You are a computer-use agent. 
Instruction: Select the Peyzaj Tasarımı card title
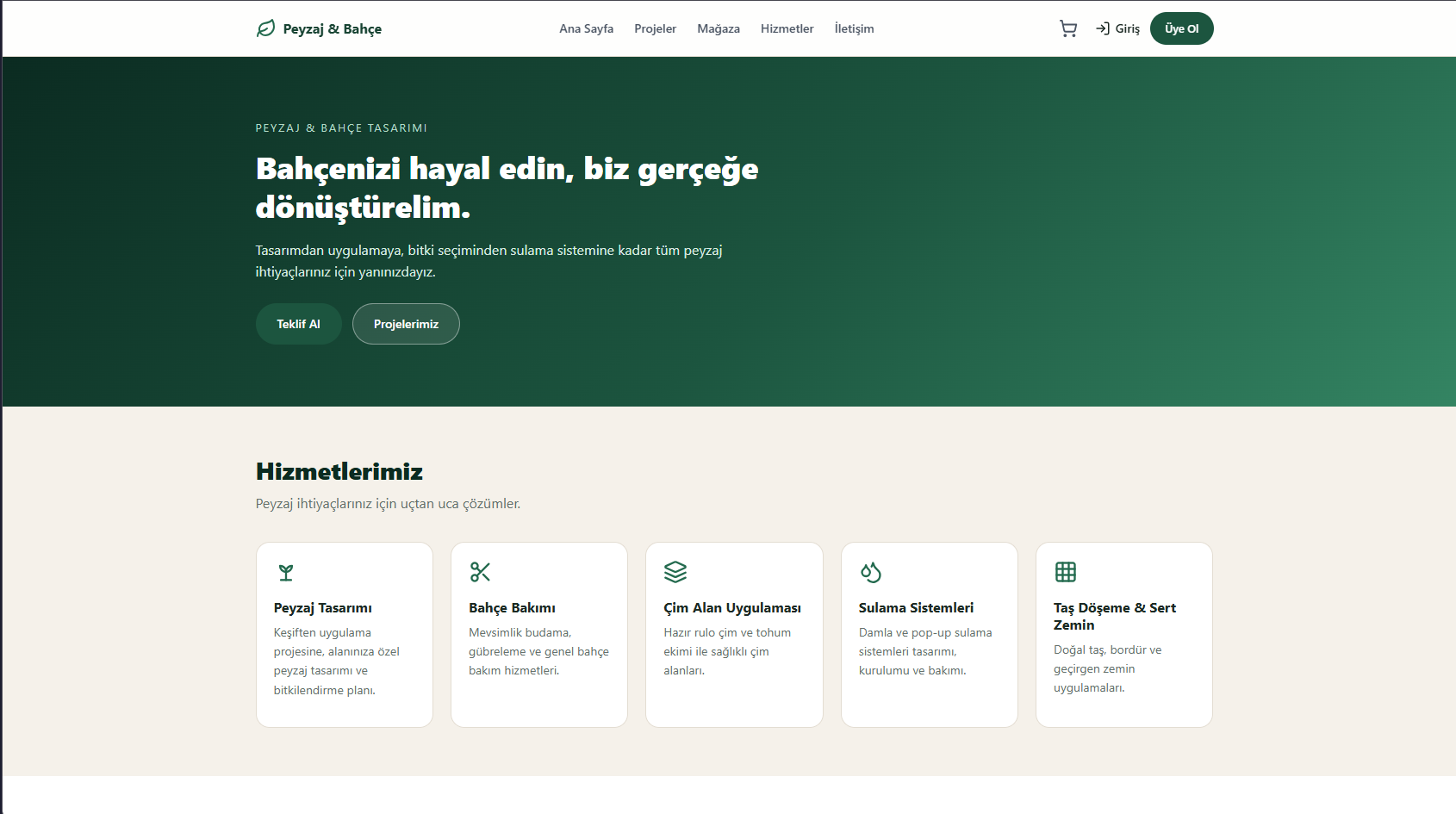point(323,608)
